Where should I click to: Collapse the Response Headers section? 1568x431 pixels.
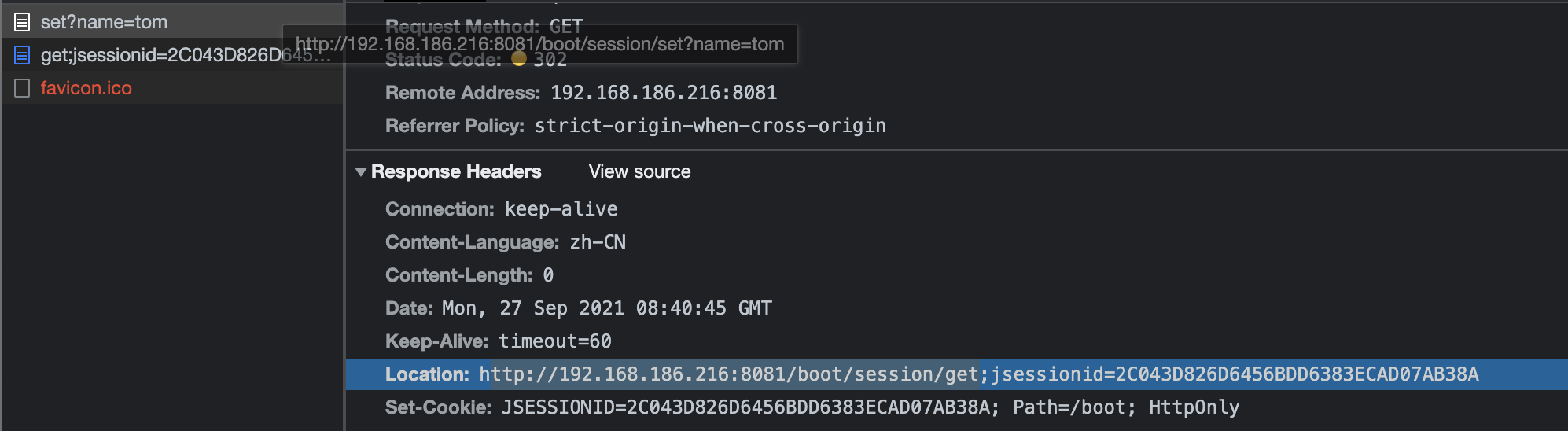click(x=361, y=172)
